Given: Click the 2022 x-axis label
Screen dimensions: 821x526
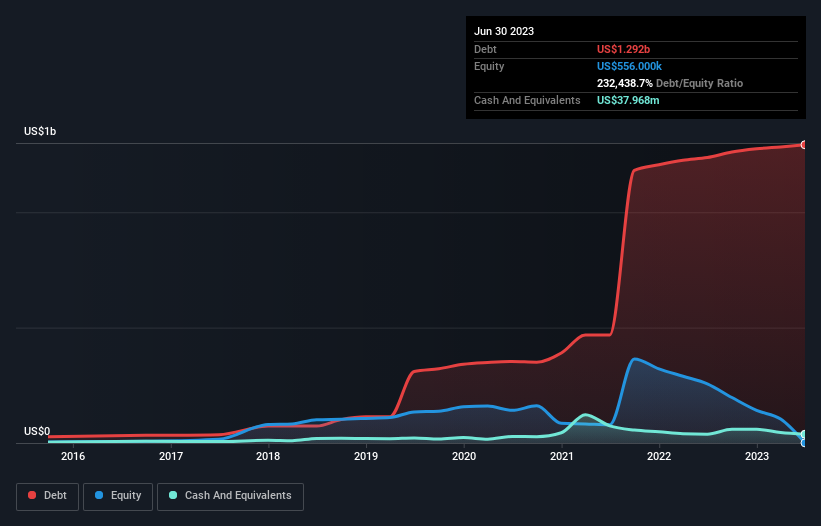Looking at the screenshot, I should (x=659, y=456).
